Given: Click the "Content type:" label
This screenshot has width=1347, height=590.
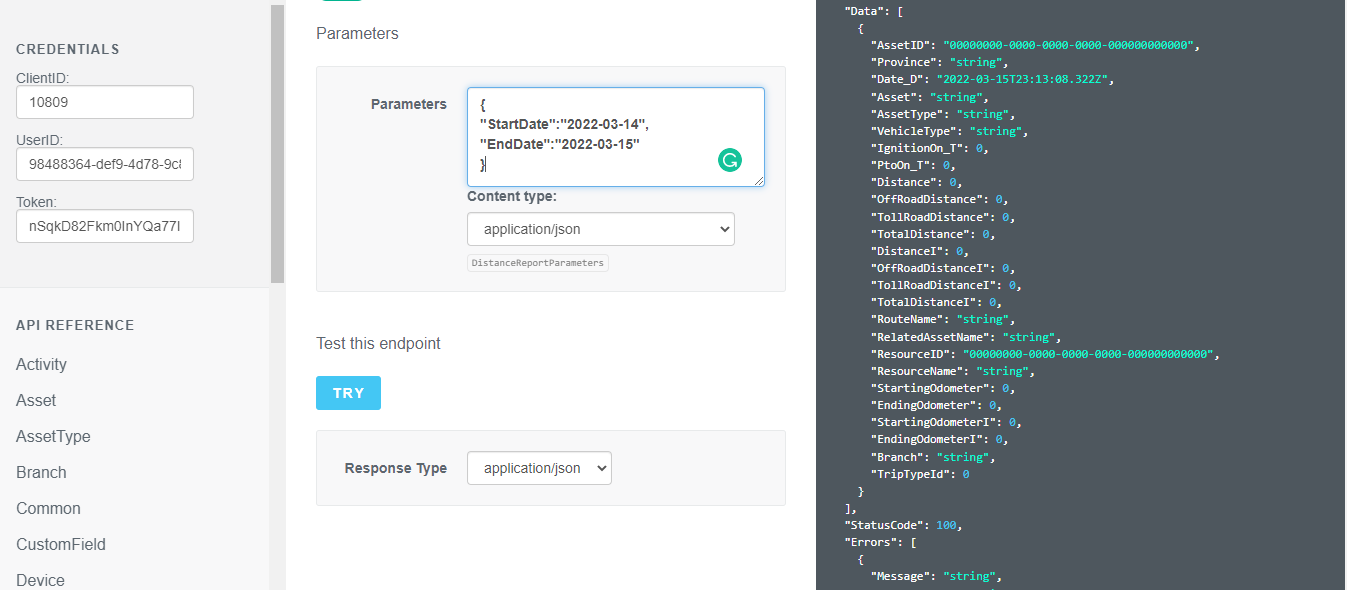Looking at the screenshot, I should click(512, 196).
